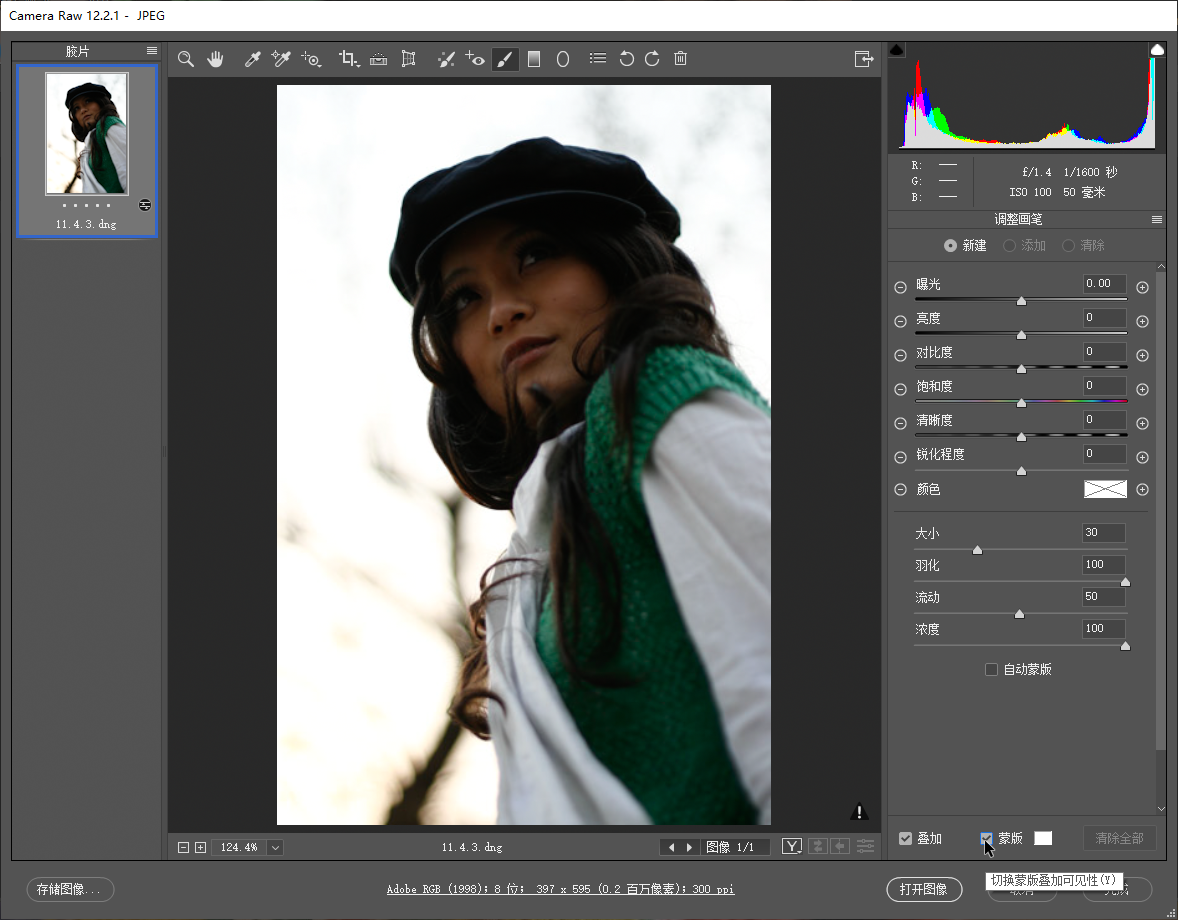This screenshot has height=920, width=1178.
Task: Open the 调整画笔 panel options menu
Action: coord(1157,220)
